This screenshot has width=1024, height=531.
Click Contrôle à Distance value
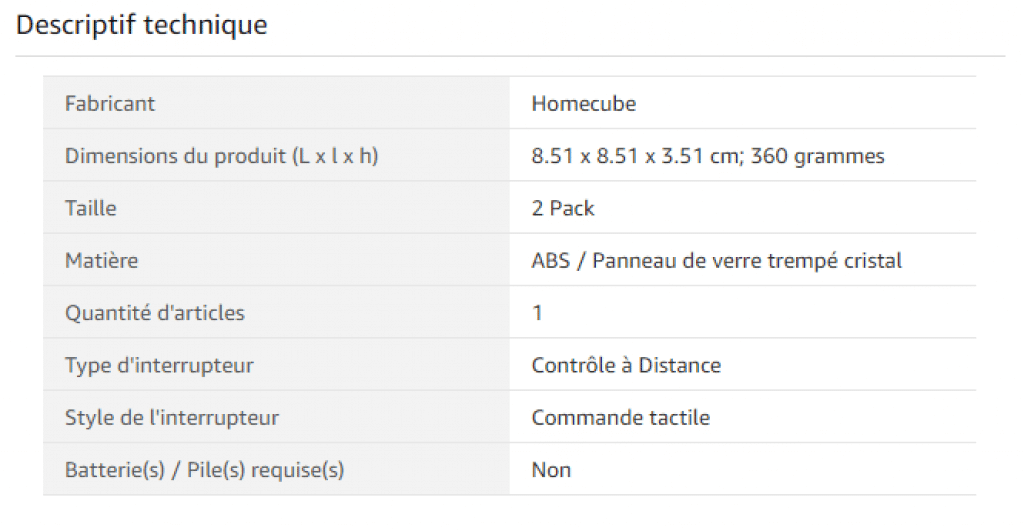pyautogui.click(x=626, y=364)
